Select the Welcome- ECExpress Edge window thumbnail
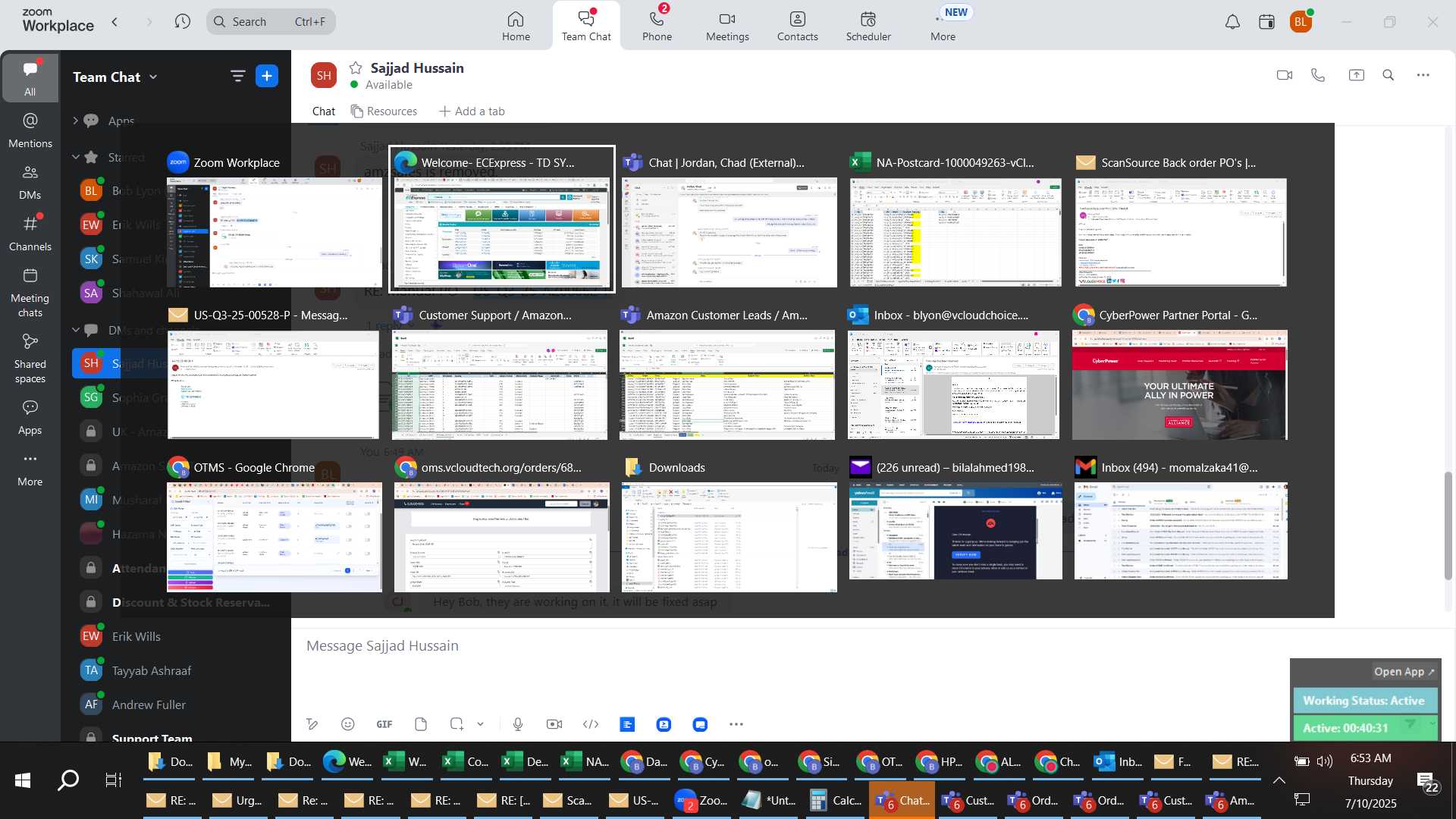Viewport: 1456px width, 819px height. [501, 219]
